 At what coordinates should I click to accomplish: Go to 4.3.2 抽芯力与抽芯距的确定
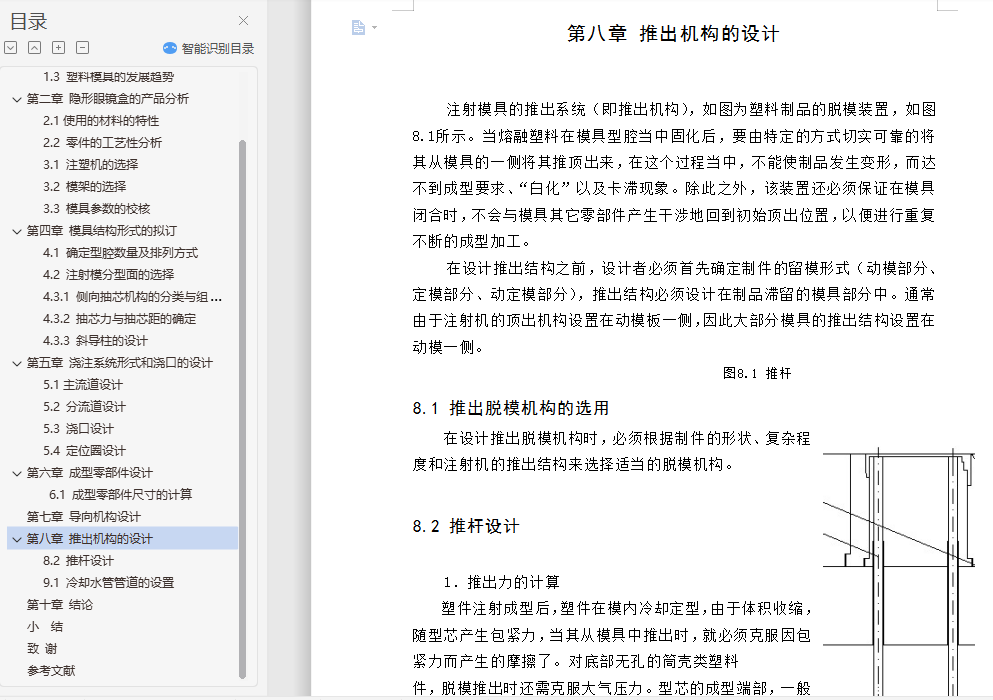pos(120,319)
